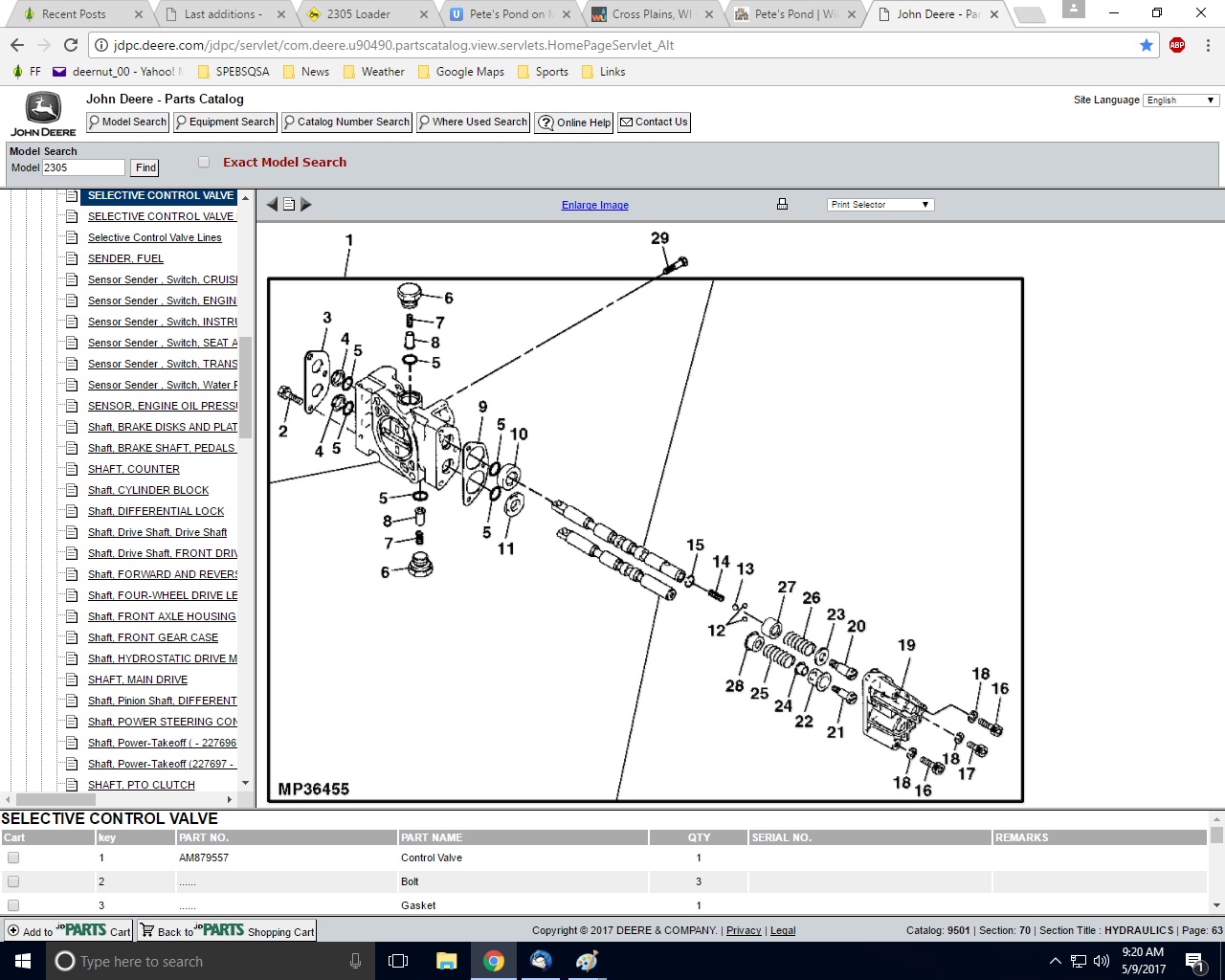Switch to the Recent Posts tab

click(75, 14)
